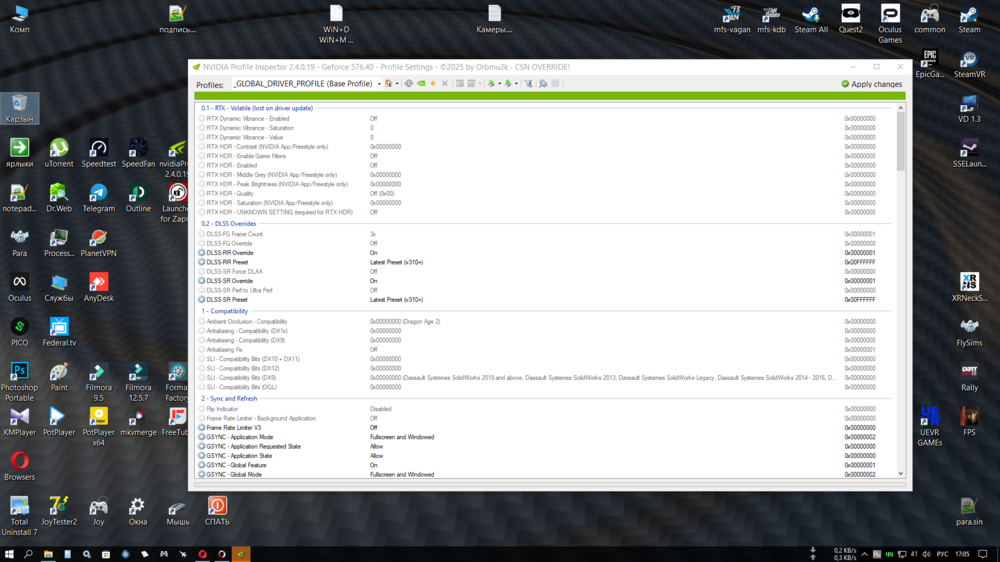
Task: Click the funnel filter icon in toolbar
Action: [x=529, y=84]
